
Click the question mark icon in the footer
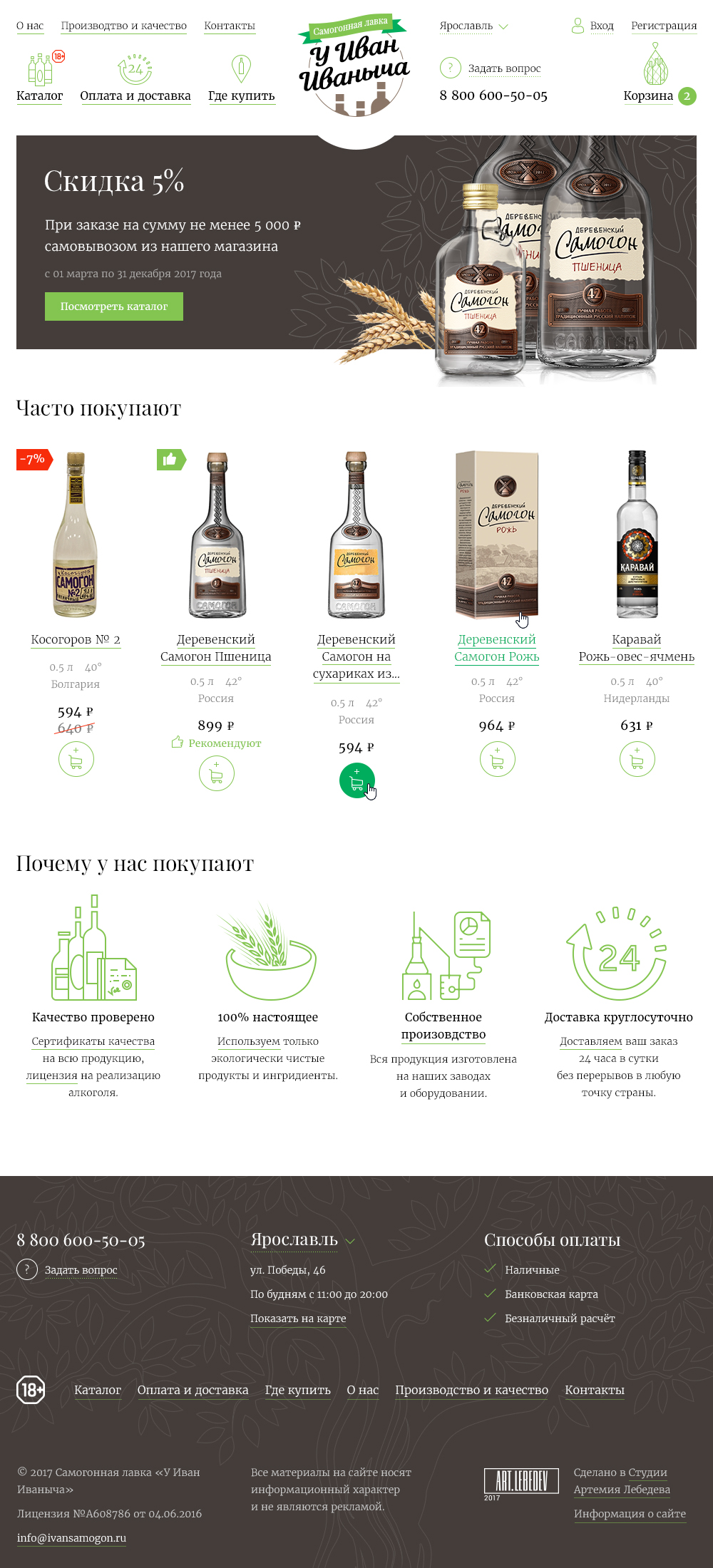click(x=27, y=1269)
